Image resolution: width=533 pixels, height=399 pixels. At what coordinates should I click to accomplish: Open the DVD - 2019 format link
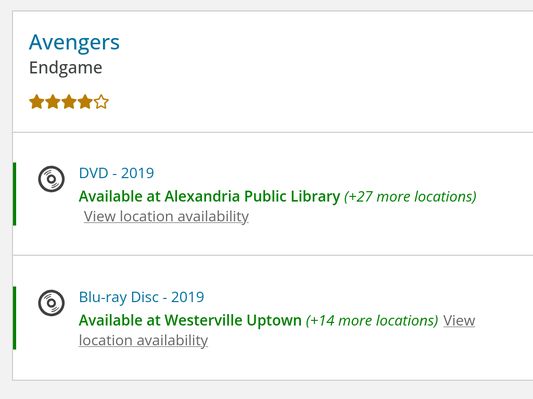coord(116,173)
